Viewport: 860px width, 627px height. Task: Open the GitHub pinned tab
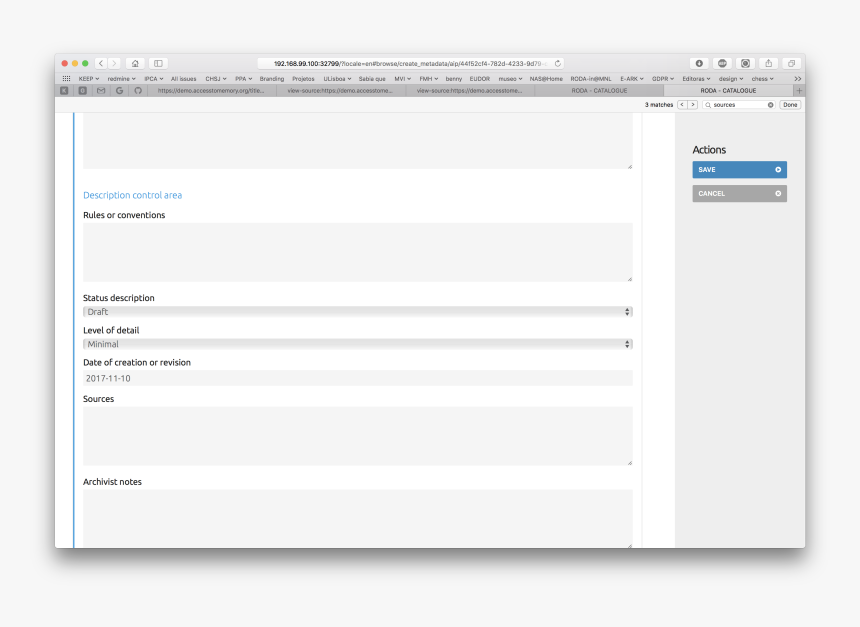tap(138, 90)
